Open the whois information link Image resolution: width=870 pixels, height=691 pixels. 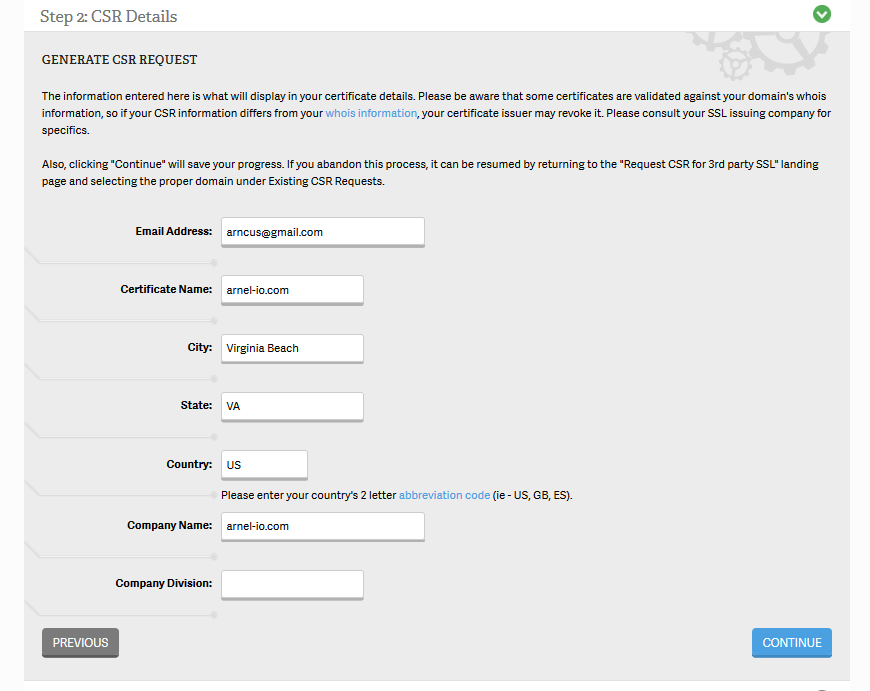[370, 114]
